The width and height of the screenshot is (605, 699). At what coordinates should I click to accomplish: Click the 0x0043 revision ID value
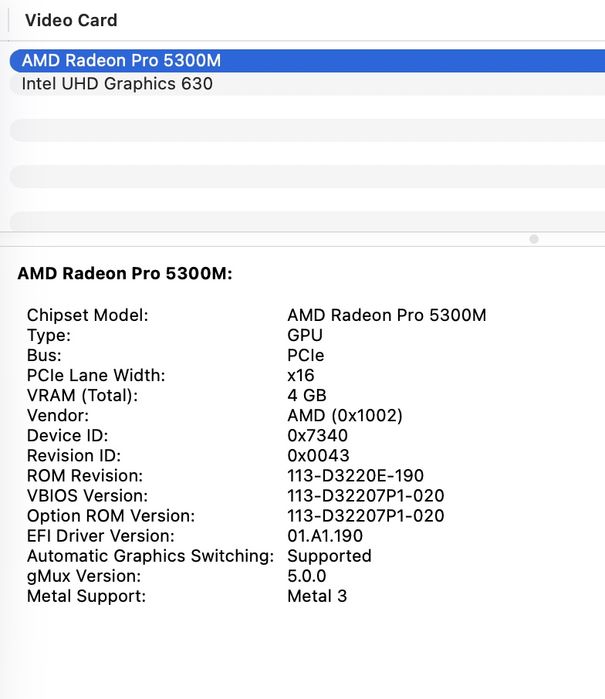point(318,456)
